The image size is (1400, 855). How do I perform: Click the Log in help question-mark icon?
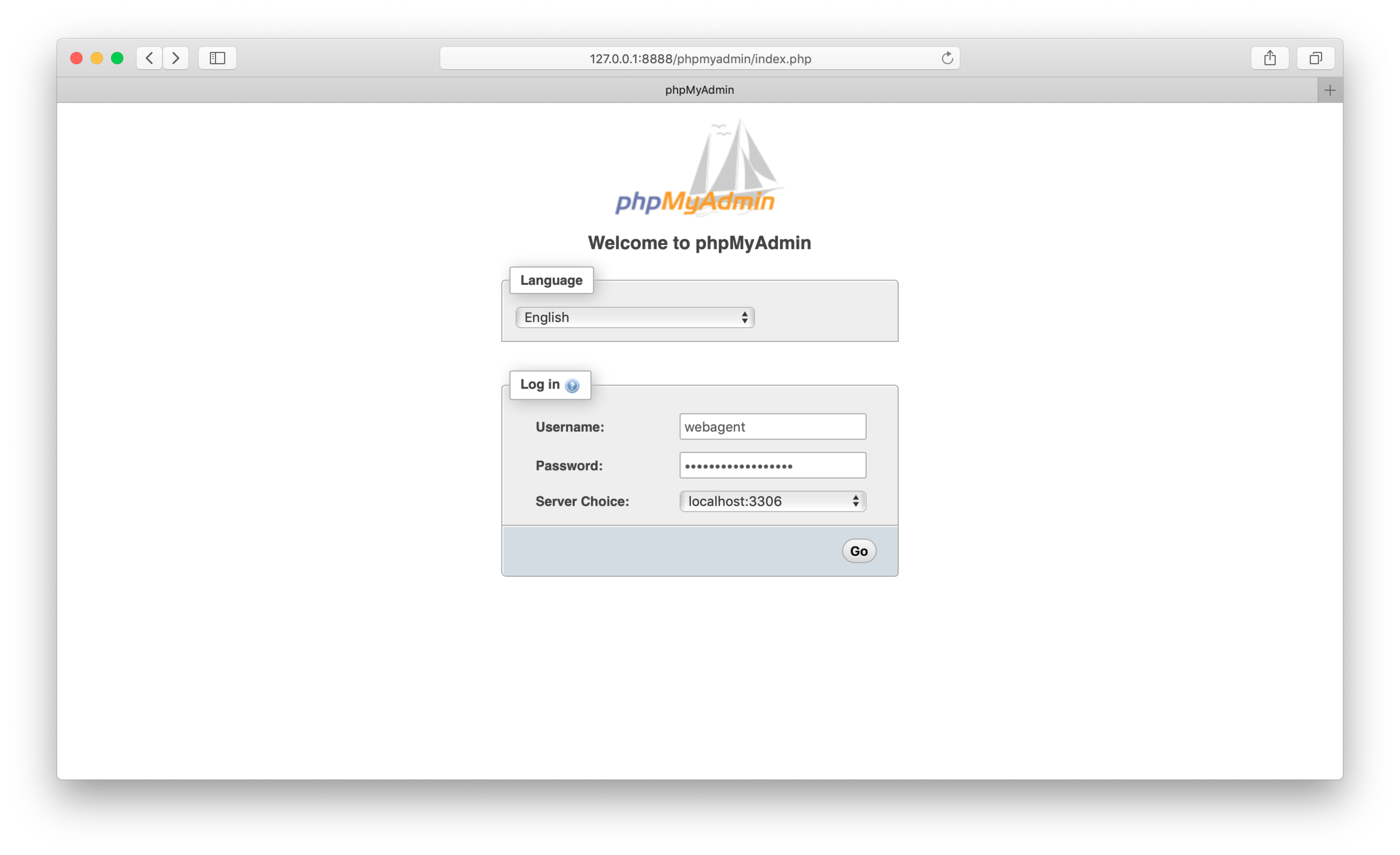pos(572,386)
